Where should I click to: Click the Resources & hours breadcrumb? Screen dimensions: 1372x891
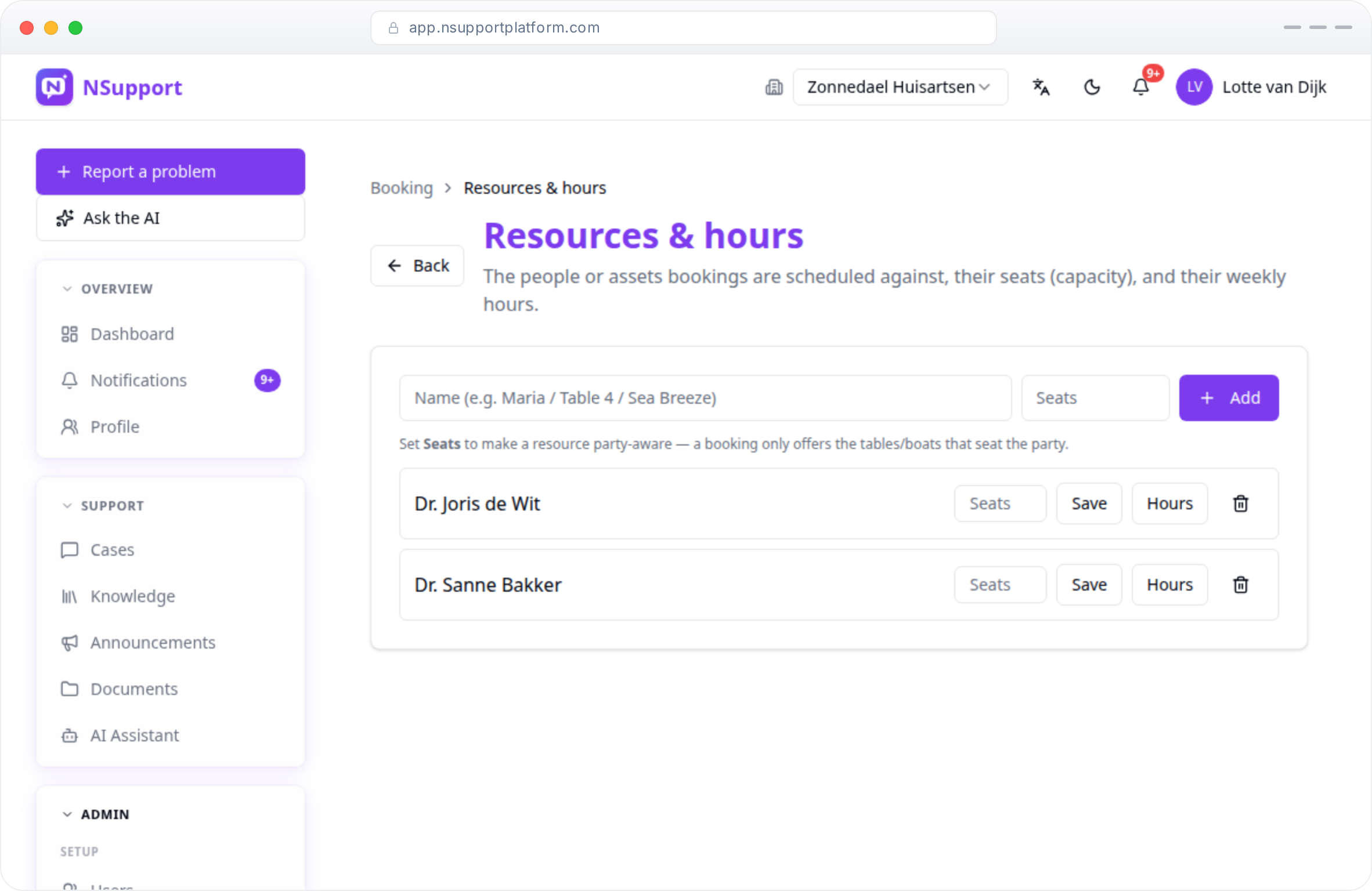click(535, 188)
